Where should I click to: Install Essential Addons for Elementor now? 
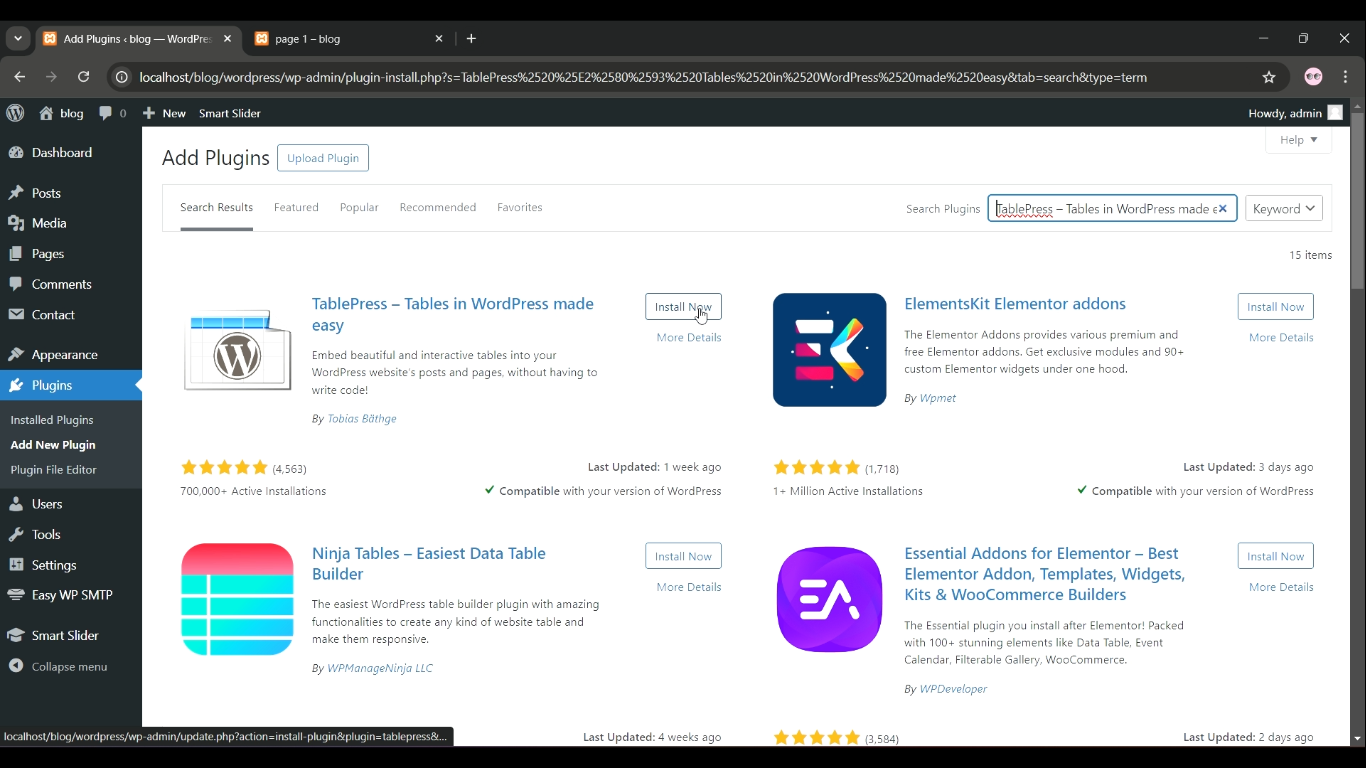click(1275, 556)
